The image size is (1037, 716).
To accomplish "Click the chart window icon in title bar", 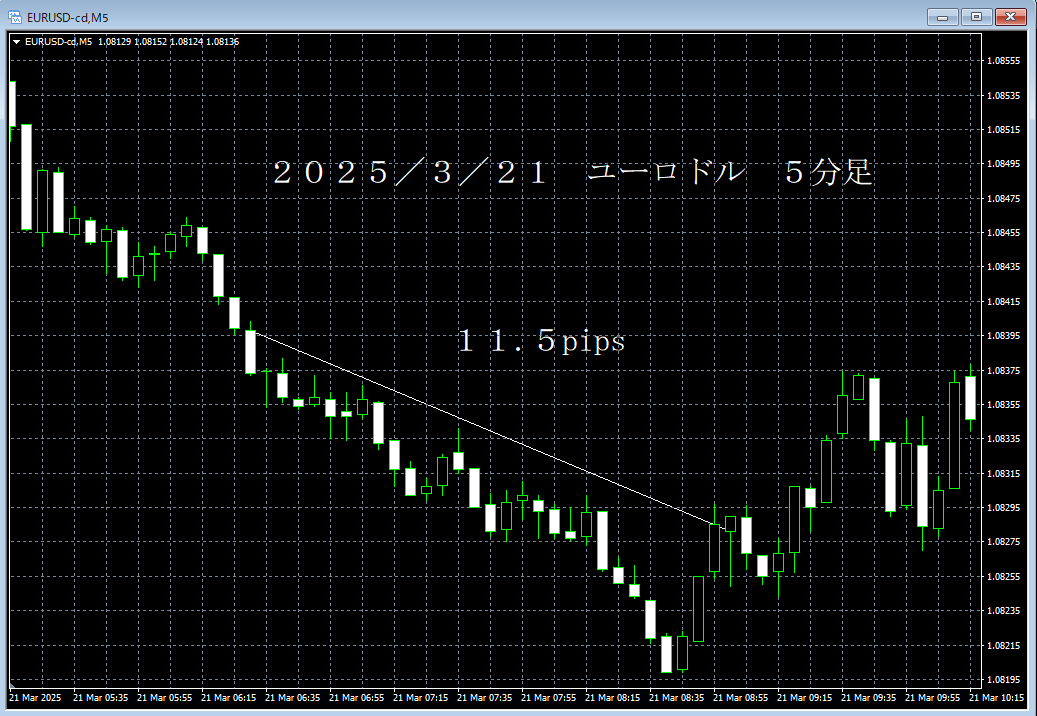I will coord(14,17).
